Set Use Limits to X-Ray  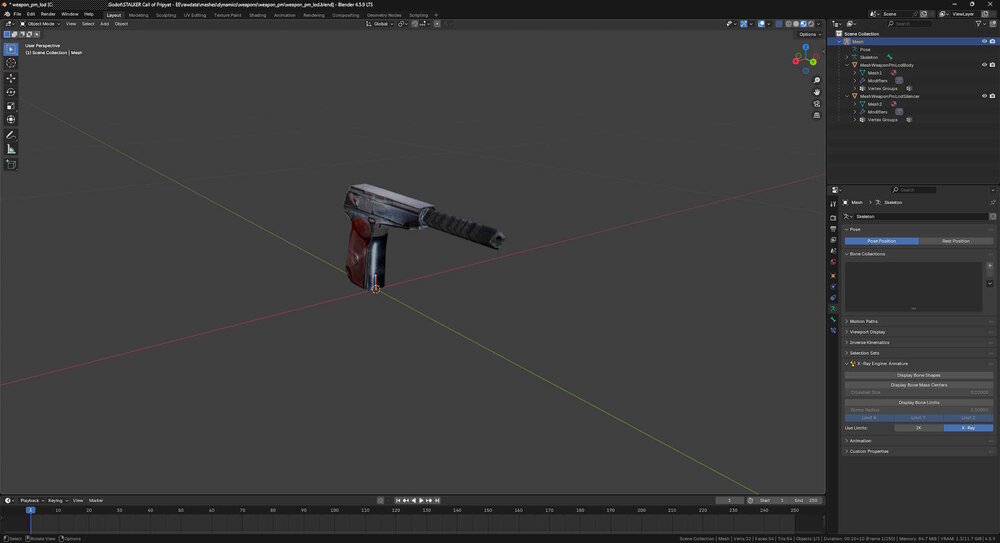point(968,428)
